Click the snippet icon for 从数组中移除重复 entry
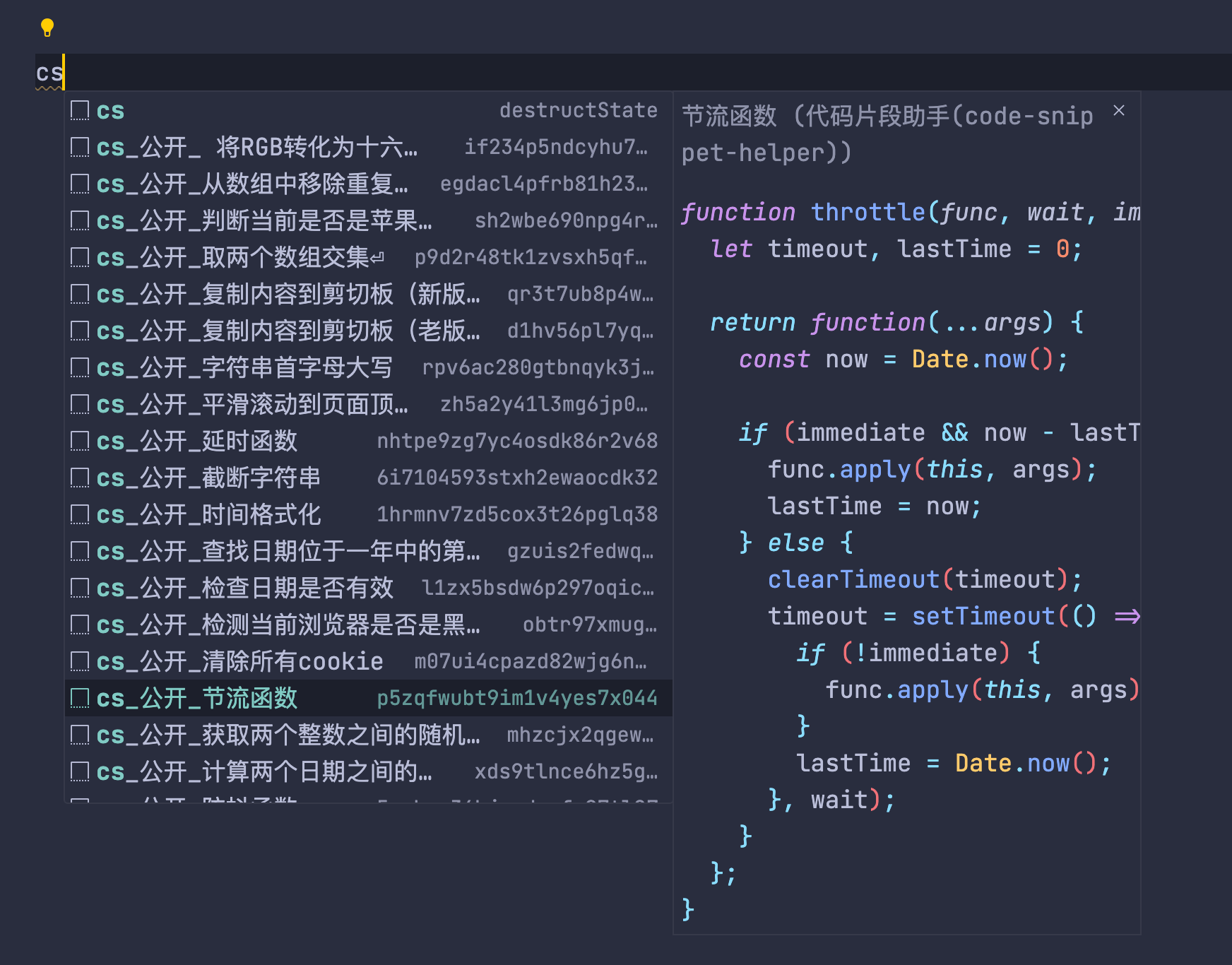 click(x=80, y=184)
